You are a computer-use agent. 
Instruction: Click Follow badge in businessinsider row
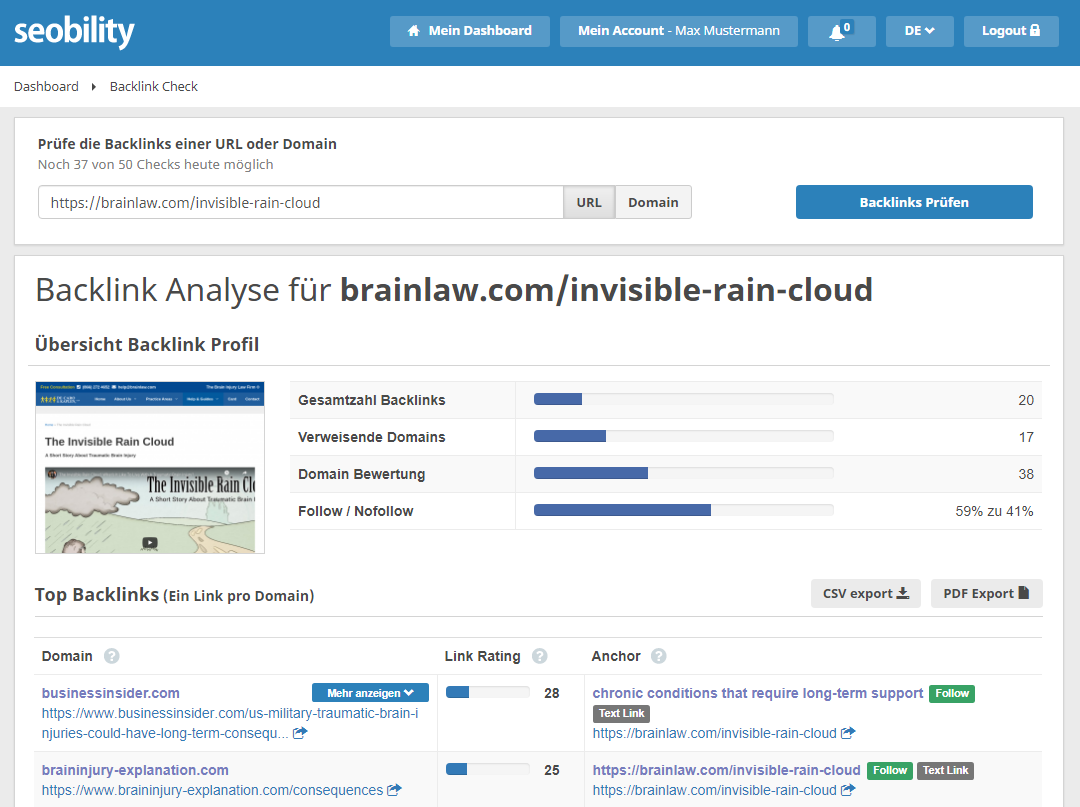(952, 693)
